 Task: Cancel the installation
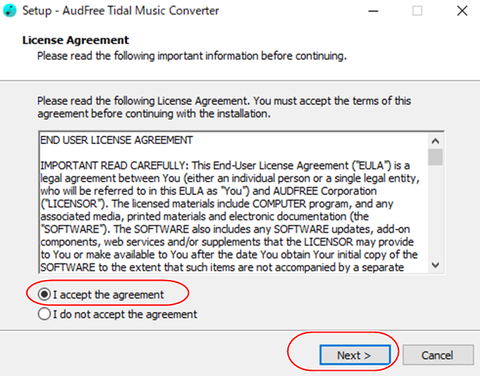click(438, 355)
